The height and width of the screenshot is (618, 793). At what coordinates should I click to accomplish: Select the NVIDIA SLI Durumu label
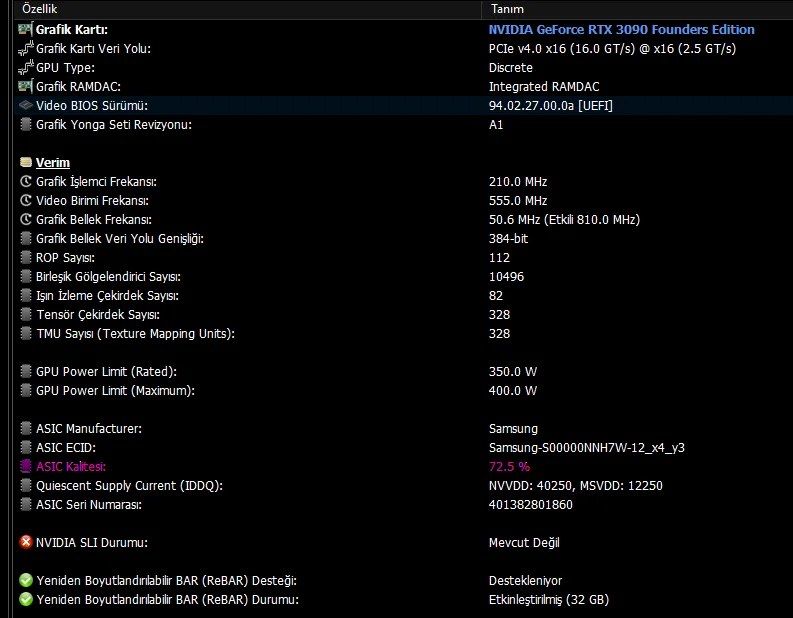(x=92, y=543)
